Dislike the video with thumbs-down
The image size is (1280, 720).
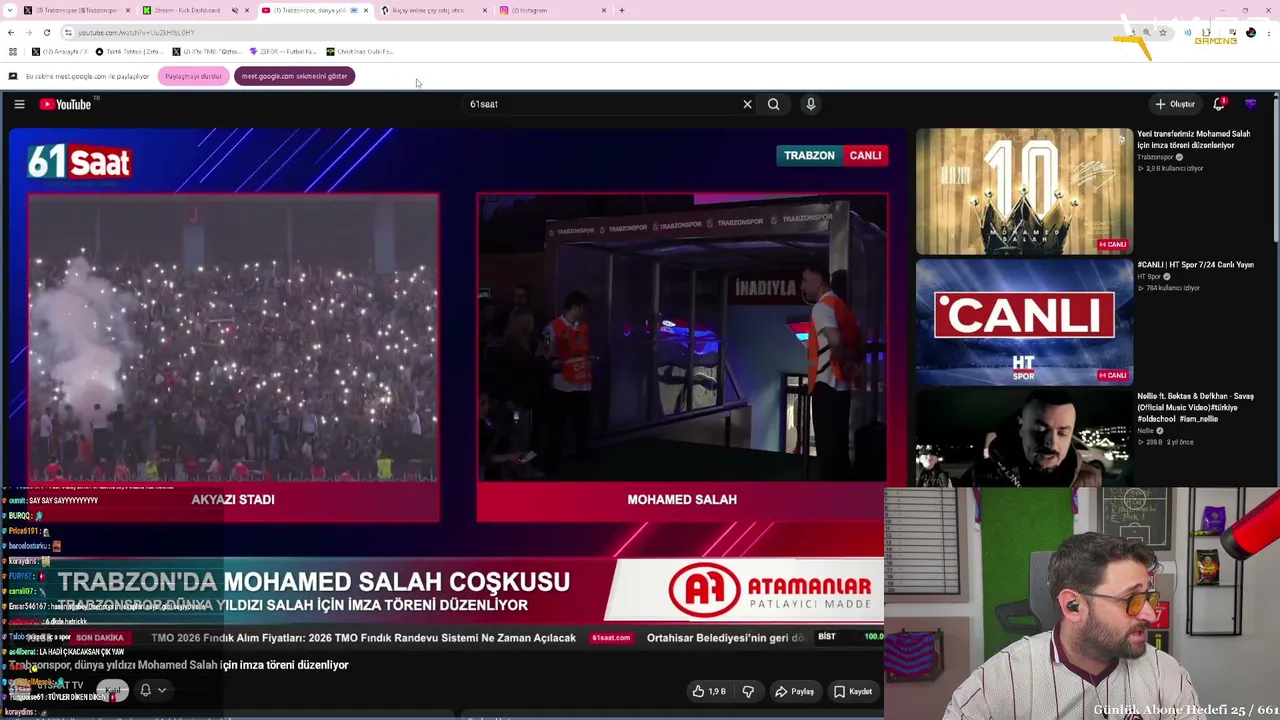tap(748, 691)
